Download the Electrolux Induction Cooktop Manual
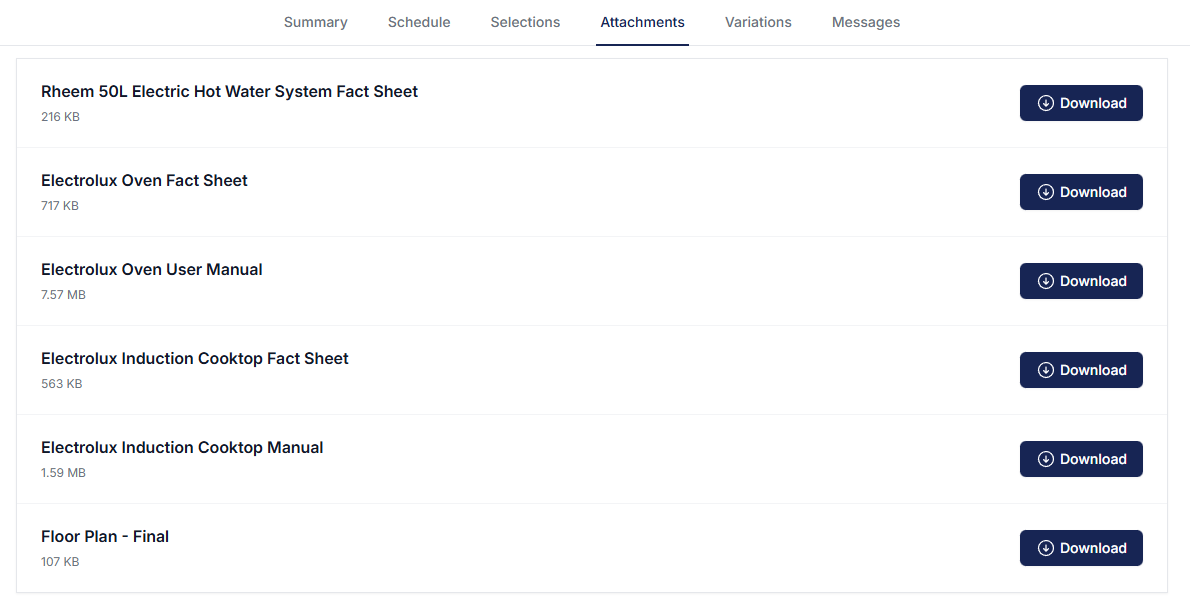Viewport: 1190px width, 609px height. click(x=1081, y=459)
